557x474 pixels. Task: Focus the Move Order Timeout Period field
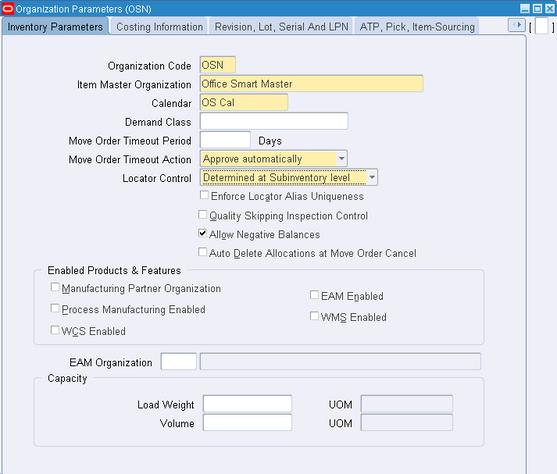coord(225,140)
